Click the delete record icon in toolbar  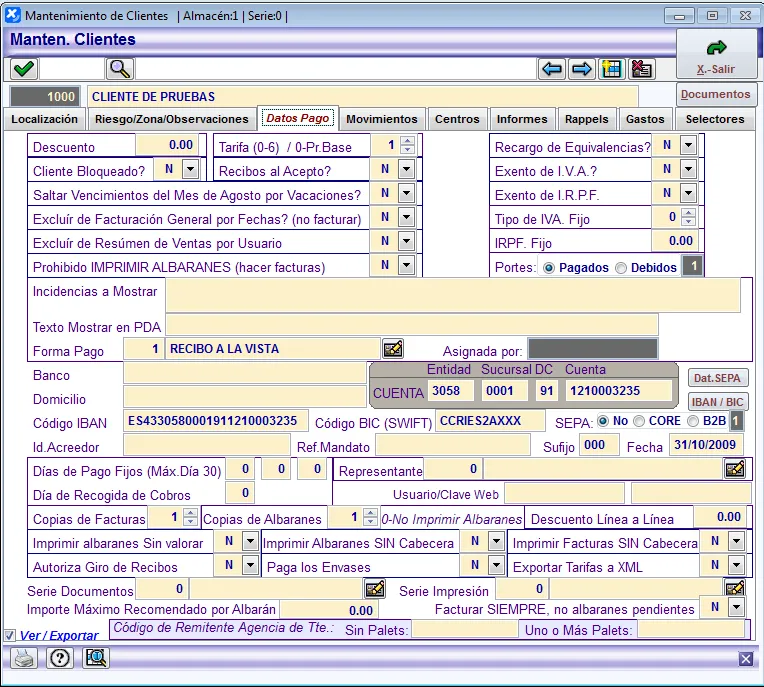coord(641,69)
